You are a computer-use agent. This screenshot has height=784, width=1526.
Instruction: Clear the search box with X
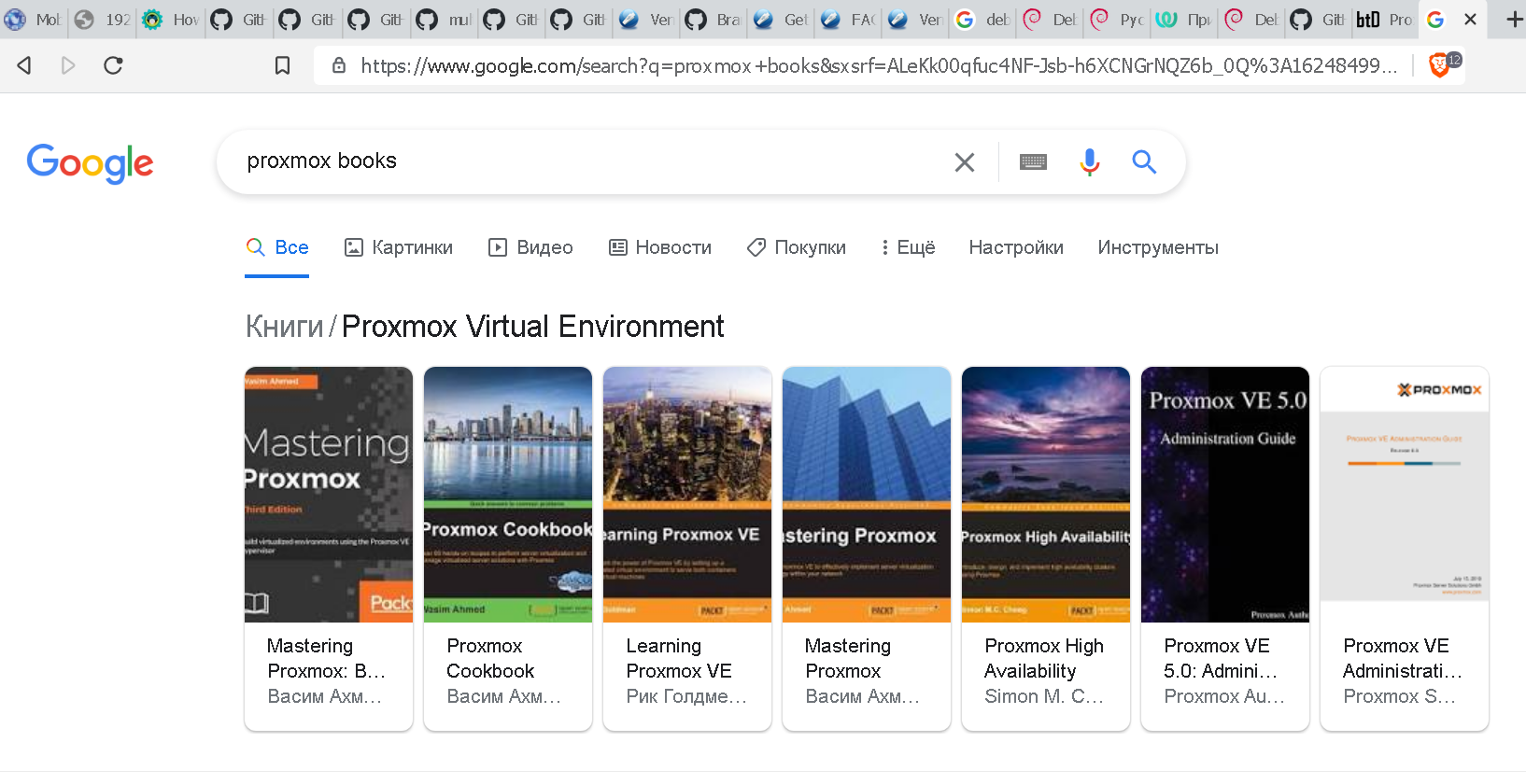[x=965, y=162]
